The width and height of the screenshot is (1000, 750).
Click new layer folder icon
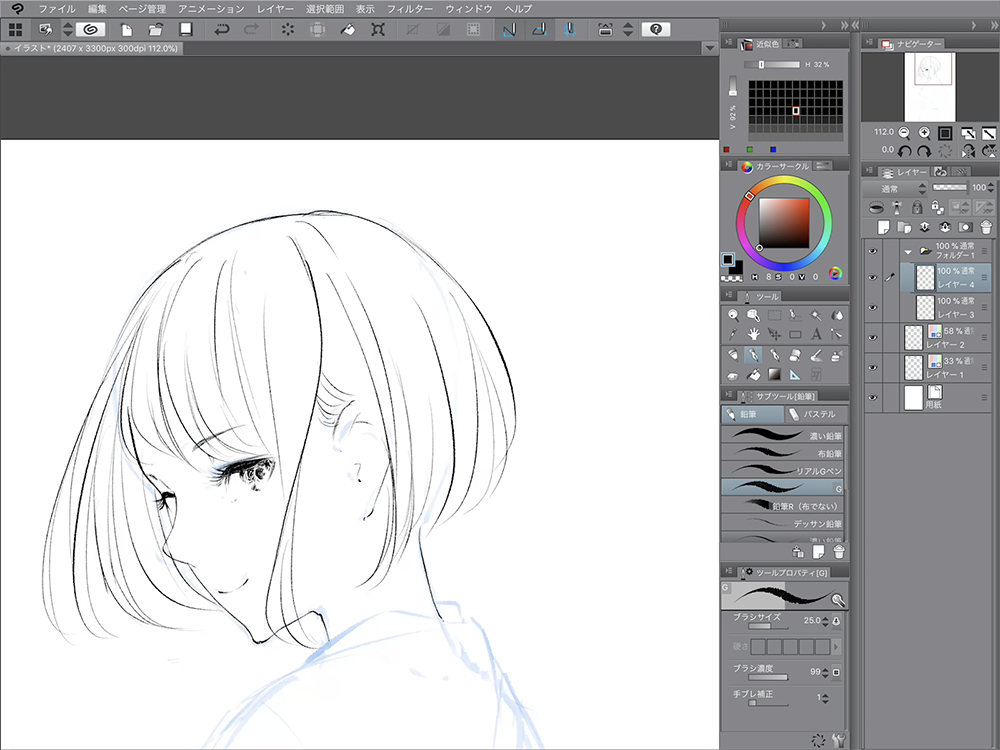[904, 227]
